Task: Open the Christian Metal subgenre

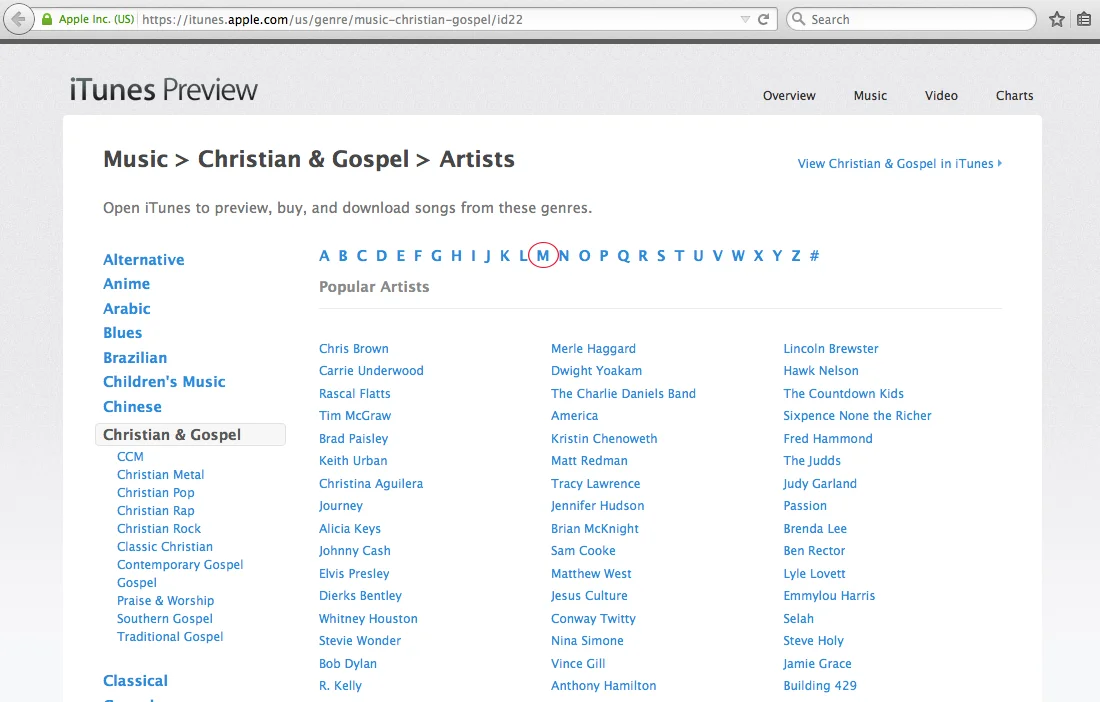Action: (161, 475)
